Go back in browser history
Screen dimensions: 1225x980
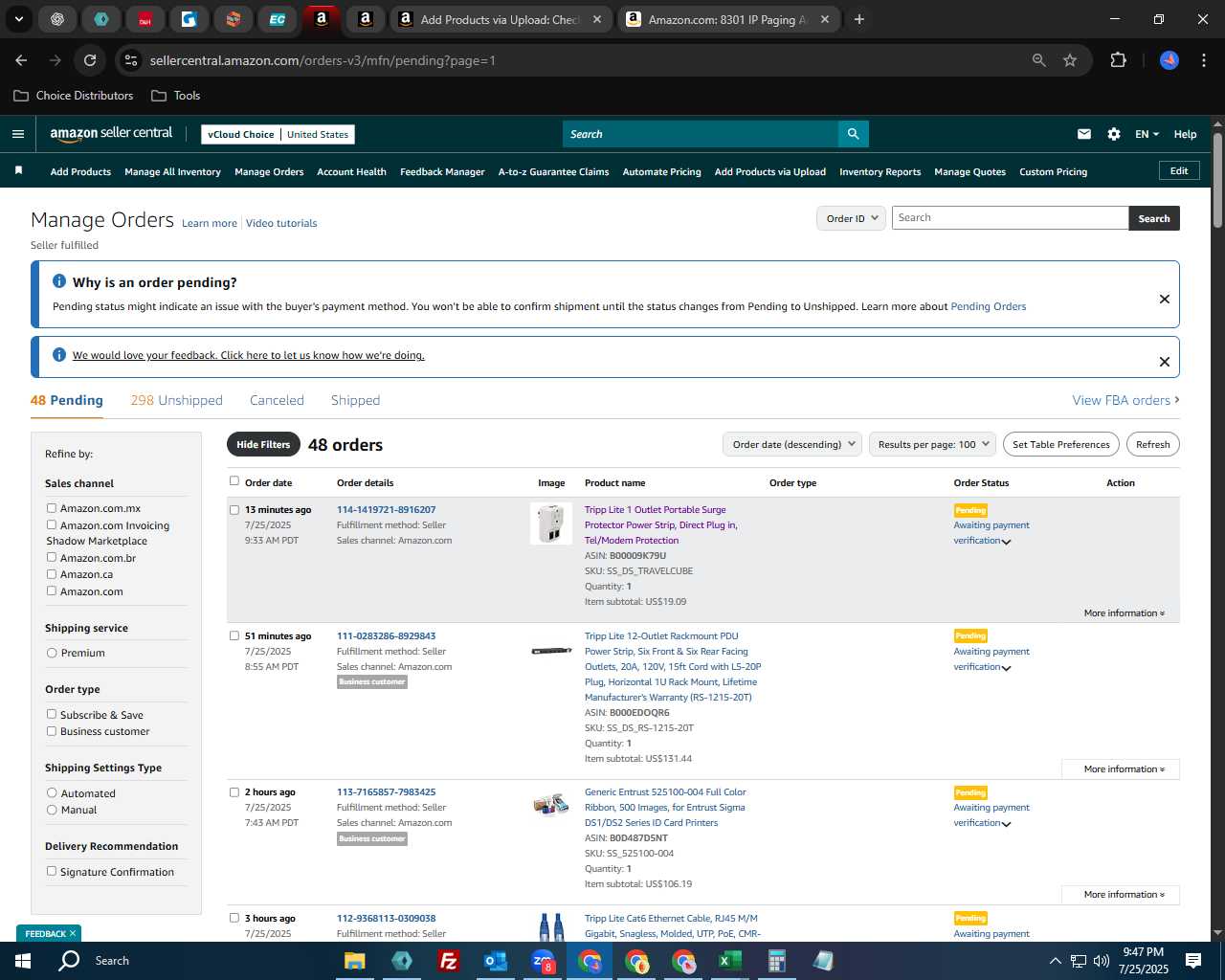[x=21, y=60]
